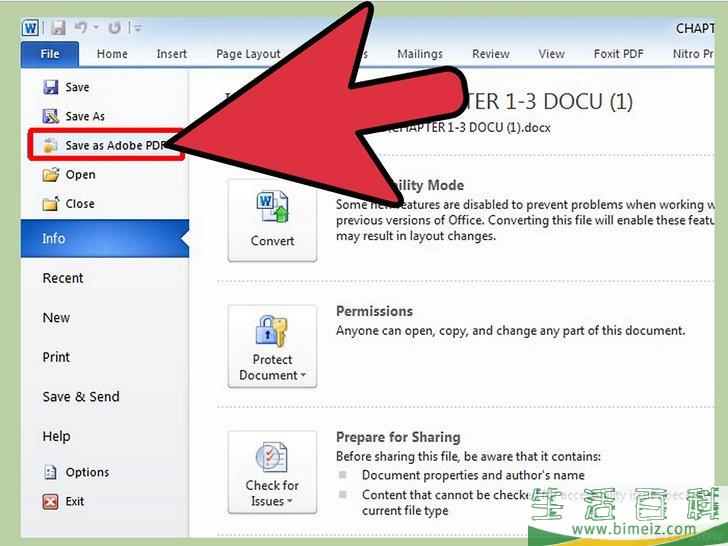Click the 'Save As' menu label
This screenshot has width=728, height=546.
[x=85, y=116]
